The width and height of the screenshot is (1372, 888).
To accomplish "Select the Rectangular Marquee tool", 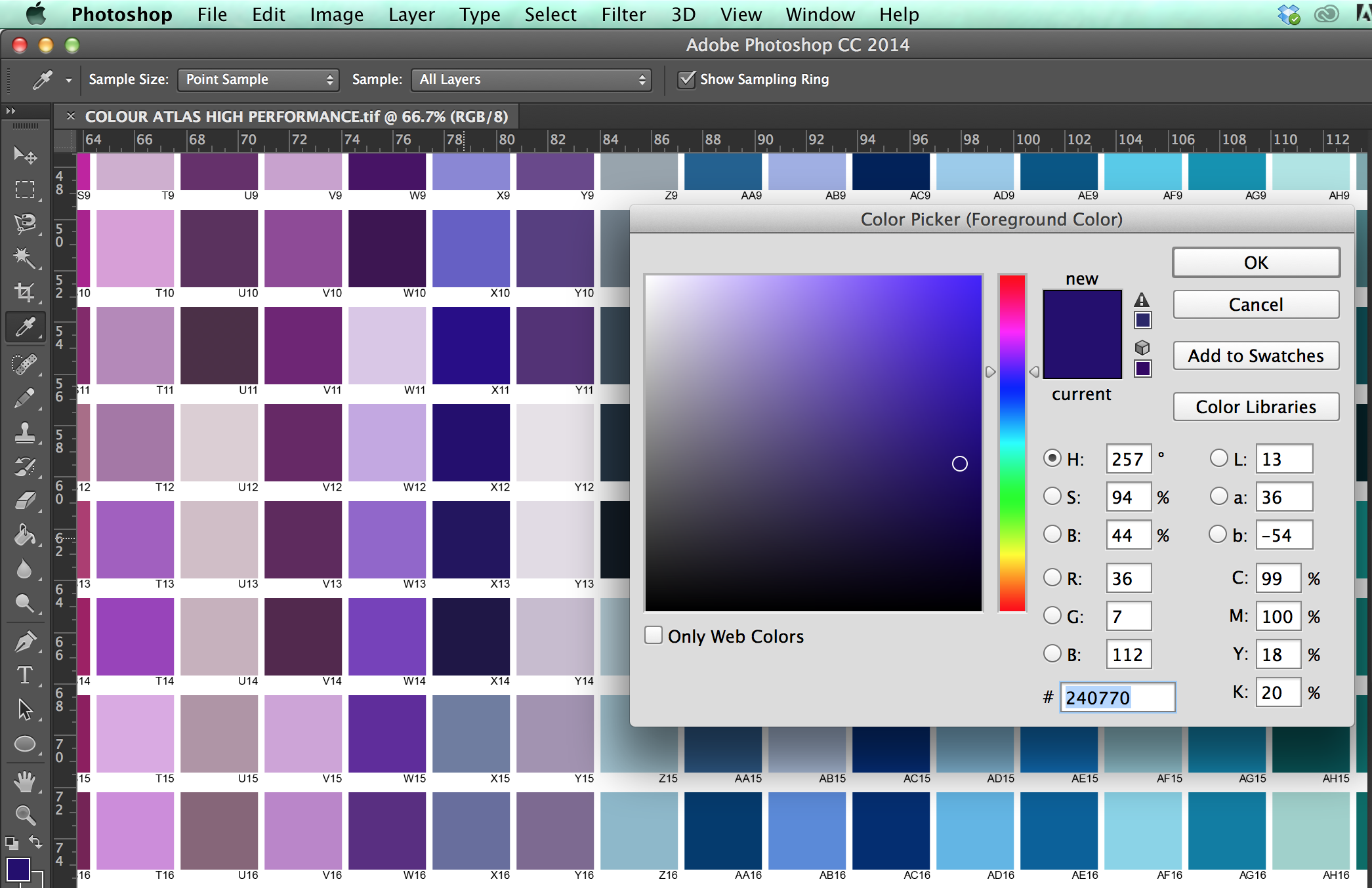I will [25, 190].
